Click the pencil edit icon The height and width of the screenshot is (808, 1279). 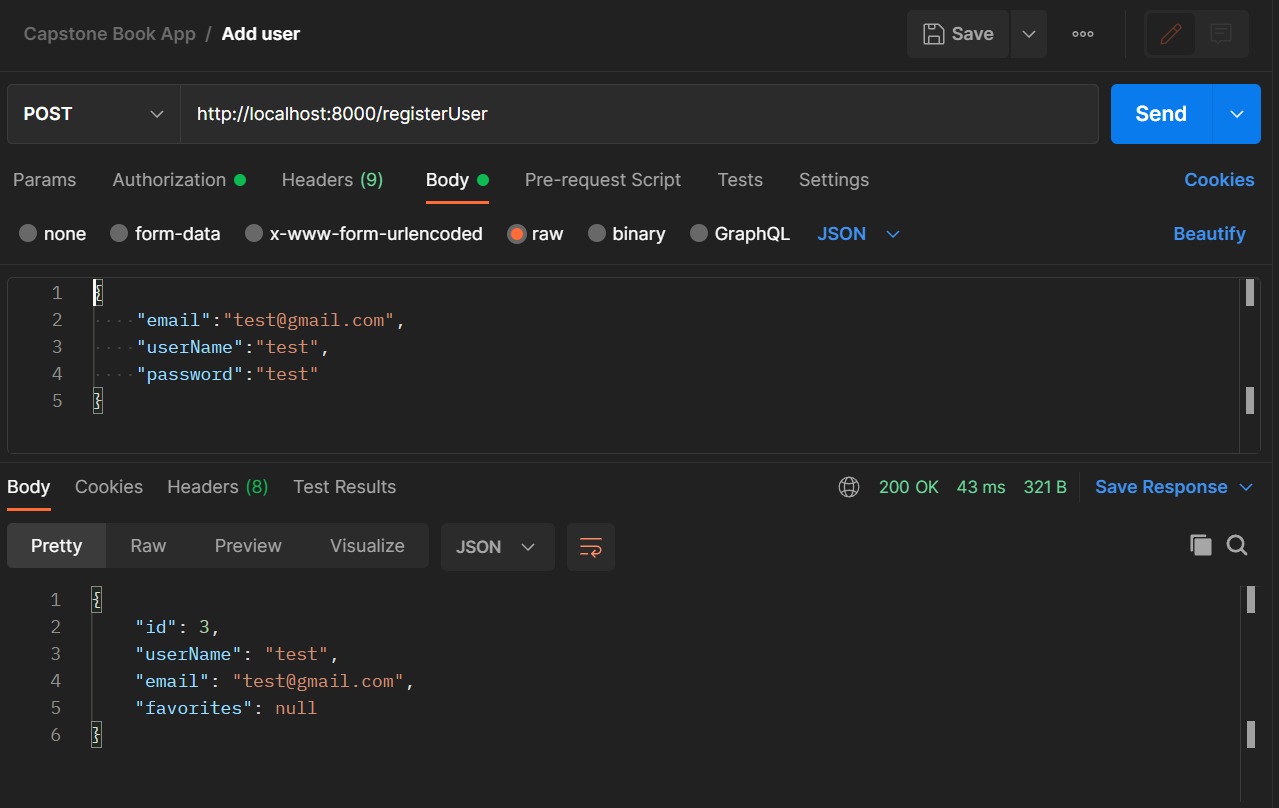click(x=1170, y=34)
